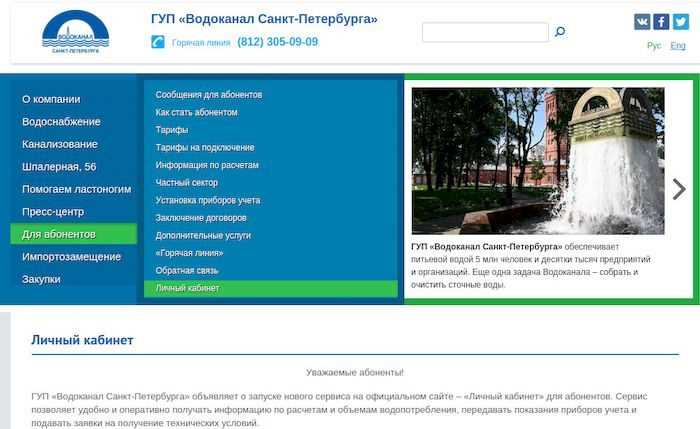
Task: Open the VK social network icon
Action: click(x=642, y=21)
